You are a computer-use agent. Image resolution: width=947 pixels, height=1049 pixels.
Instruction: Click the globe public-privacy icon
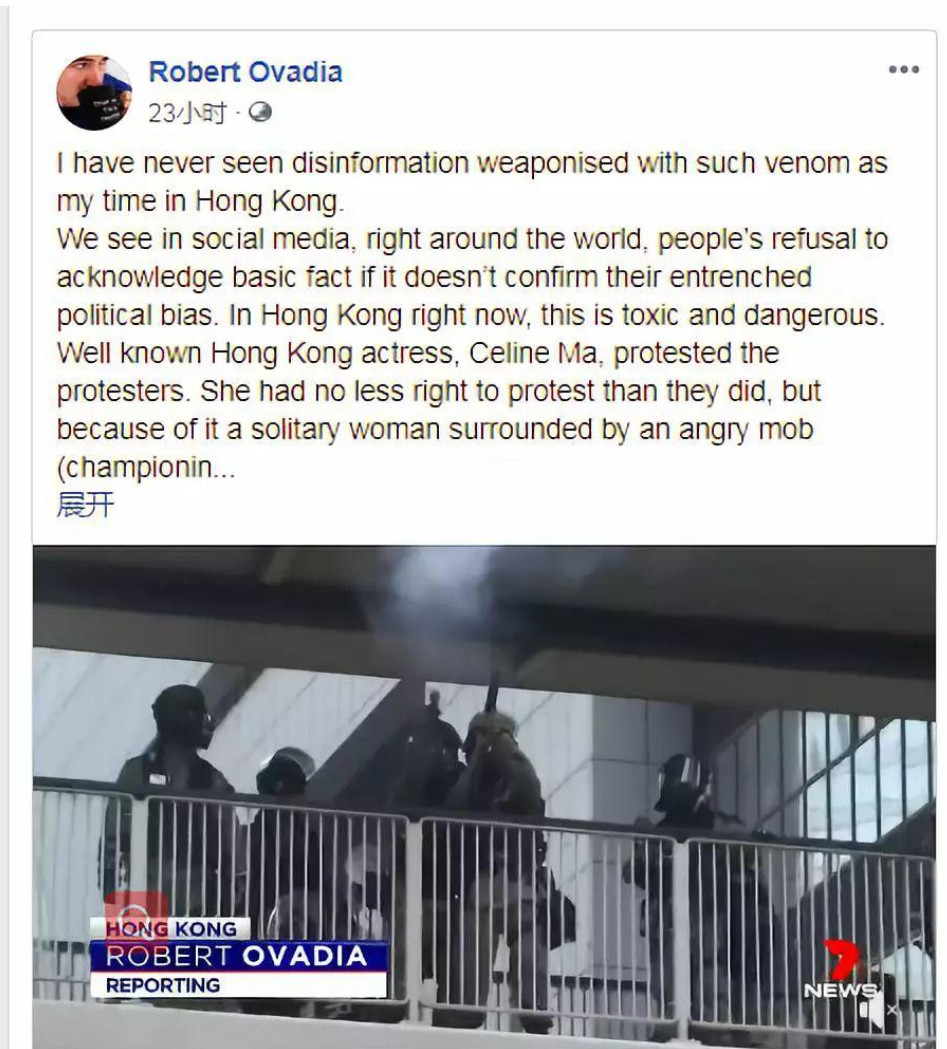(x=259, y=112)
